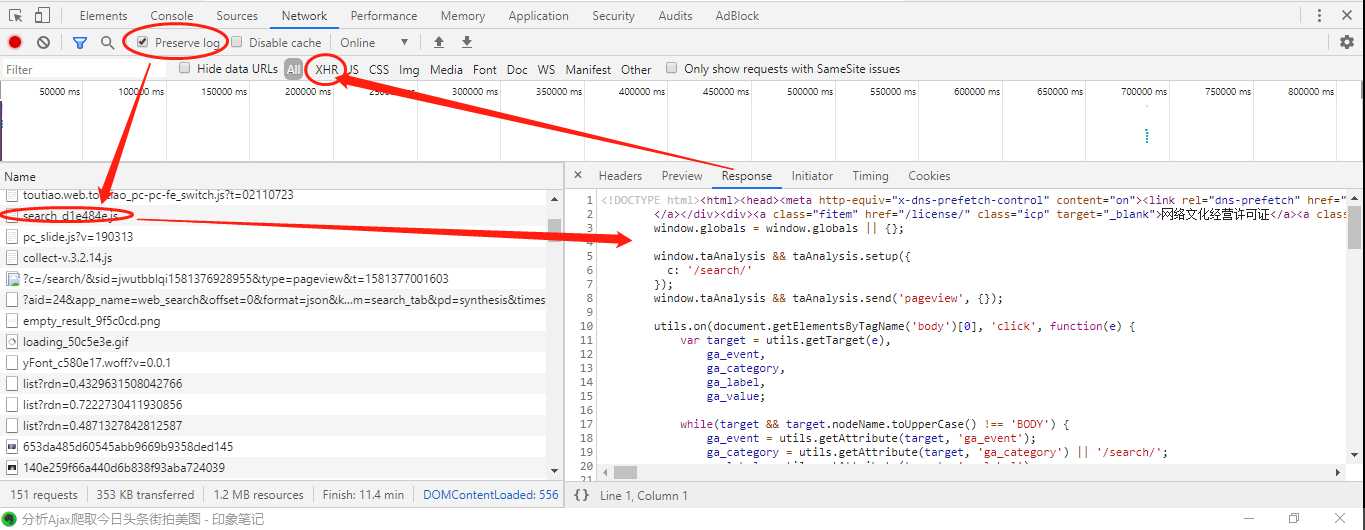The height and width of the screenshot is (530, 1365).
Task: Filter requests by XHR type
Action: [327, 69]
